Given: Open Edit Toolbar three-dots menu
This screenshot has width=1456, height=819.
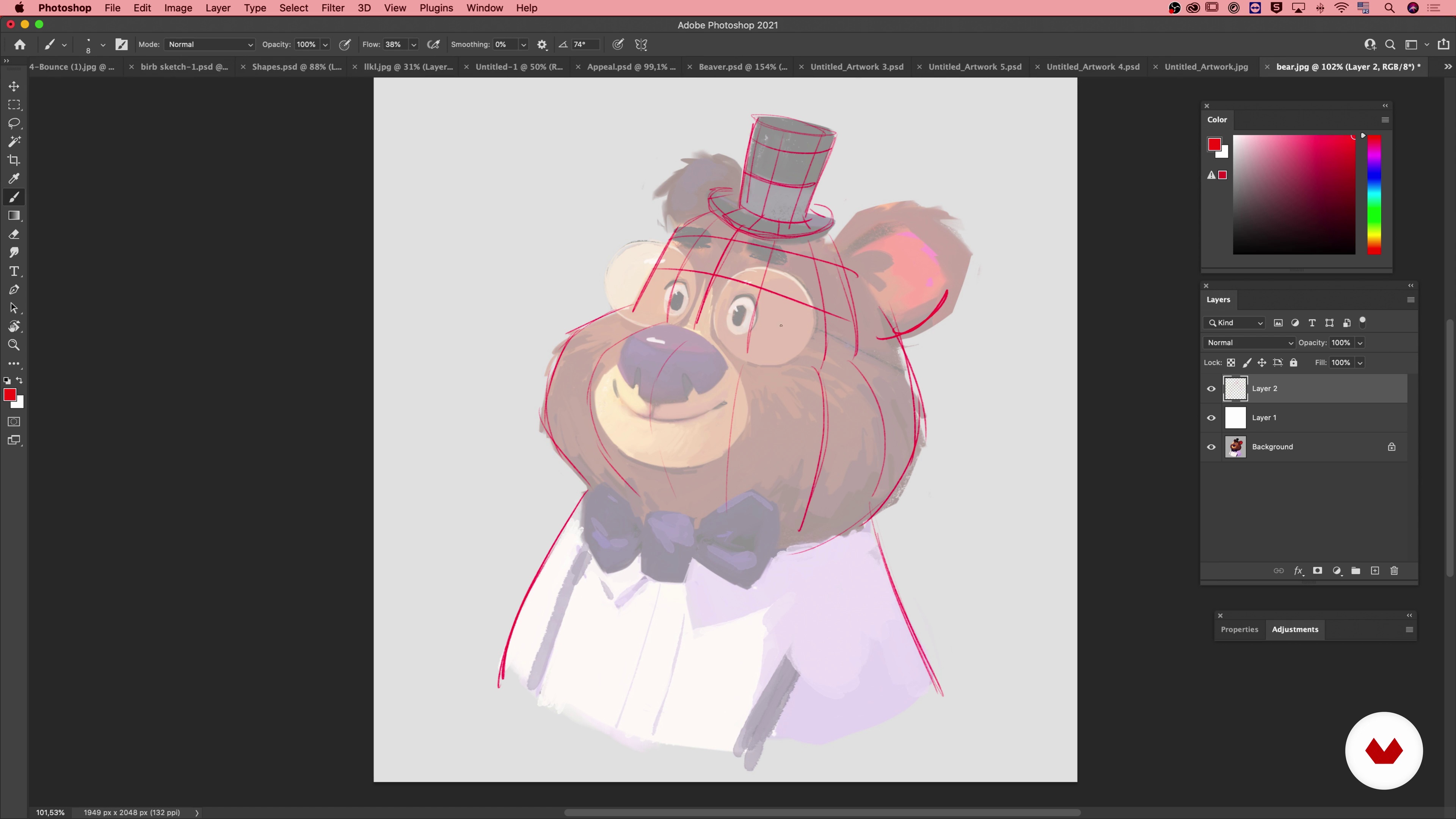Looking at the screenshot, I should 14,364.
